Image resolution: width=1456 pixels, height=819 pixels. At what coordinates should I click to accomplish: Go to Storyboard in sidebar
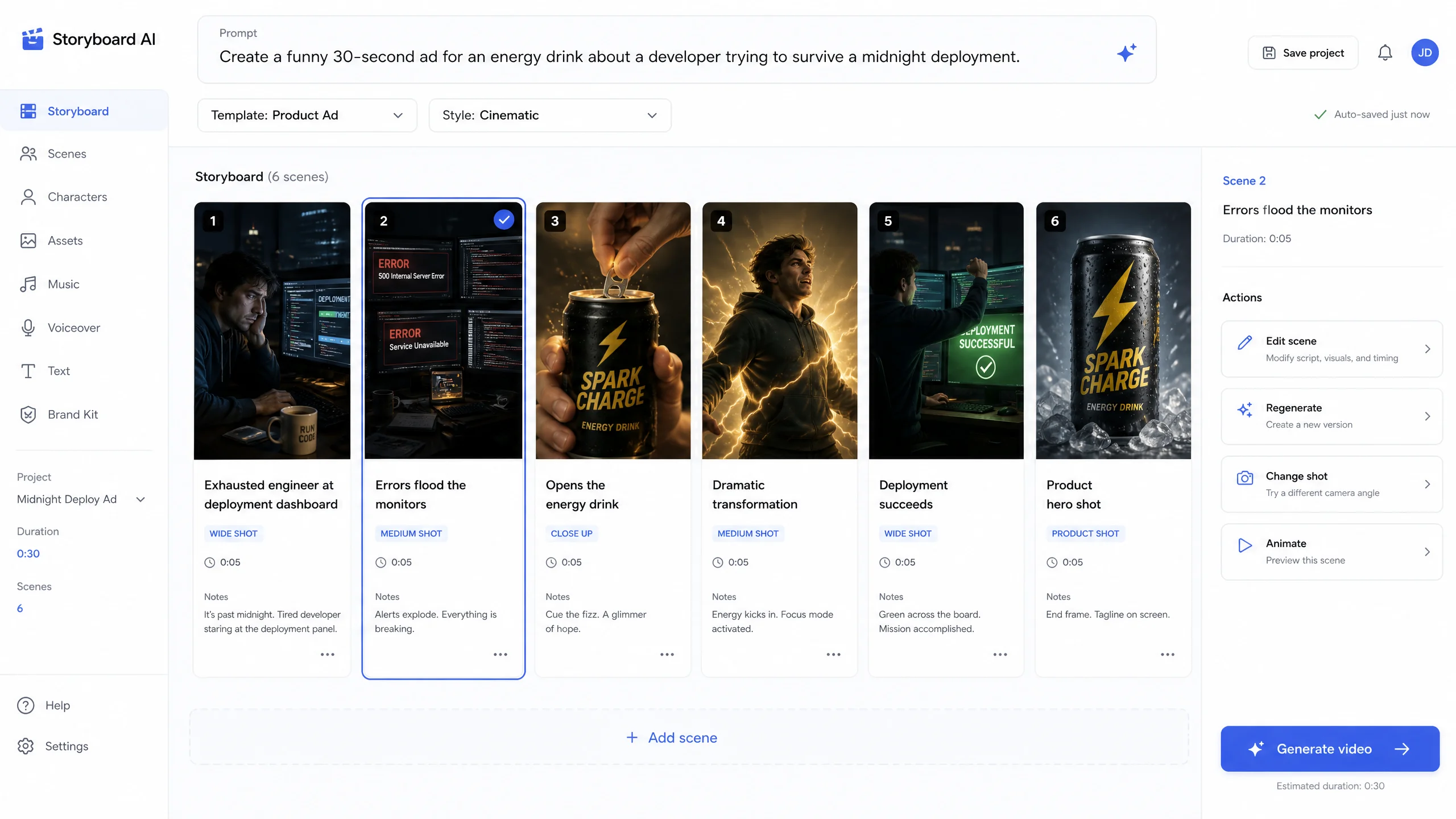tap(84, 111)
